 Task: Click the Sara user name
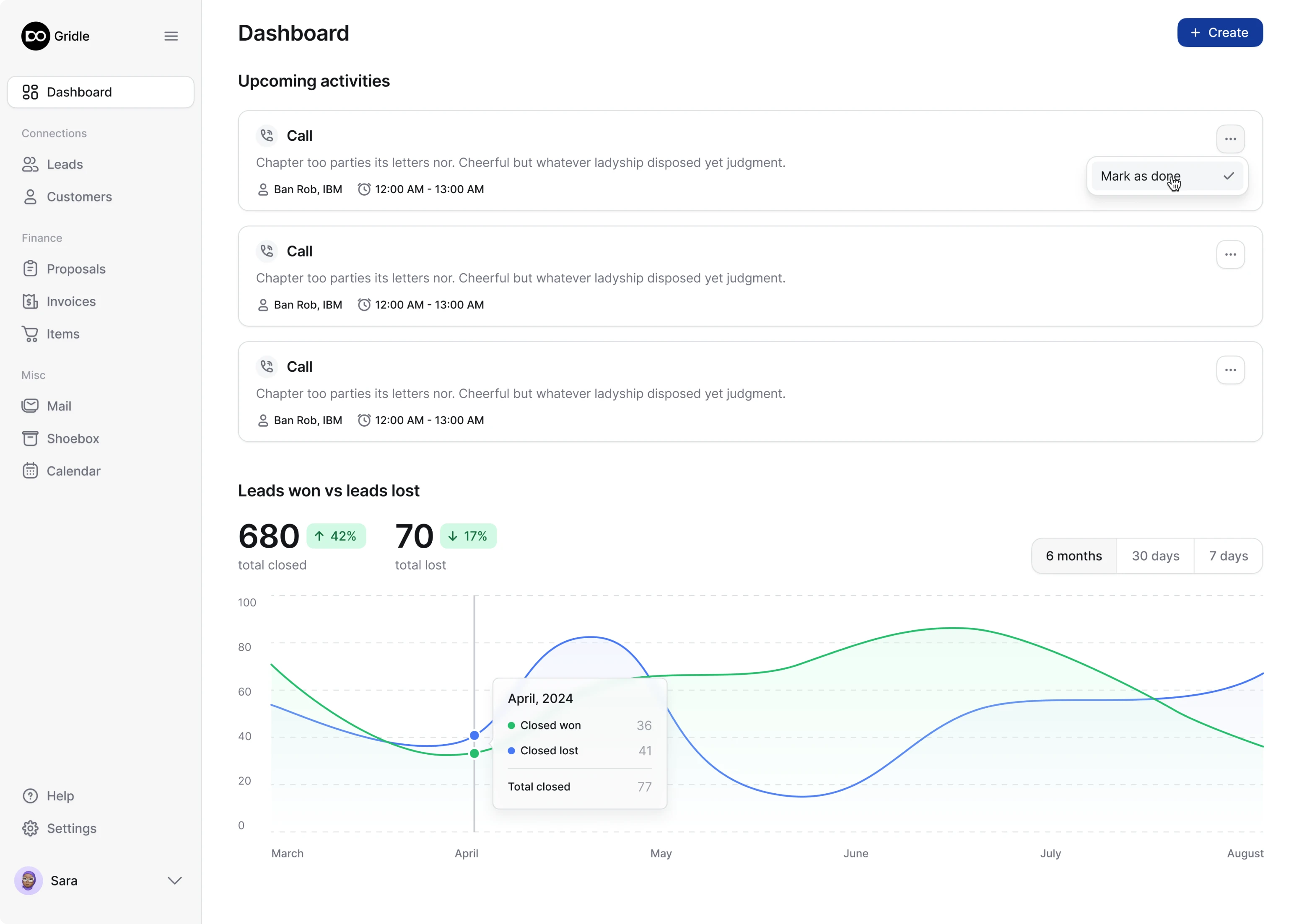[64, 880]
